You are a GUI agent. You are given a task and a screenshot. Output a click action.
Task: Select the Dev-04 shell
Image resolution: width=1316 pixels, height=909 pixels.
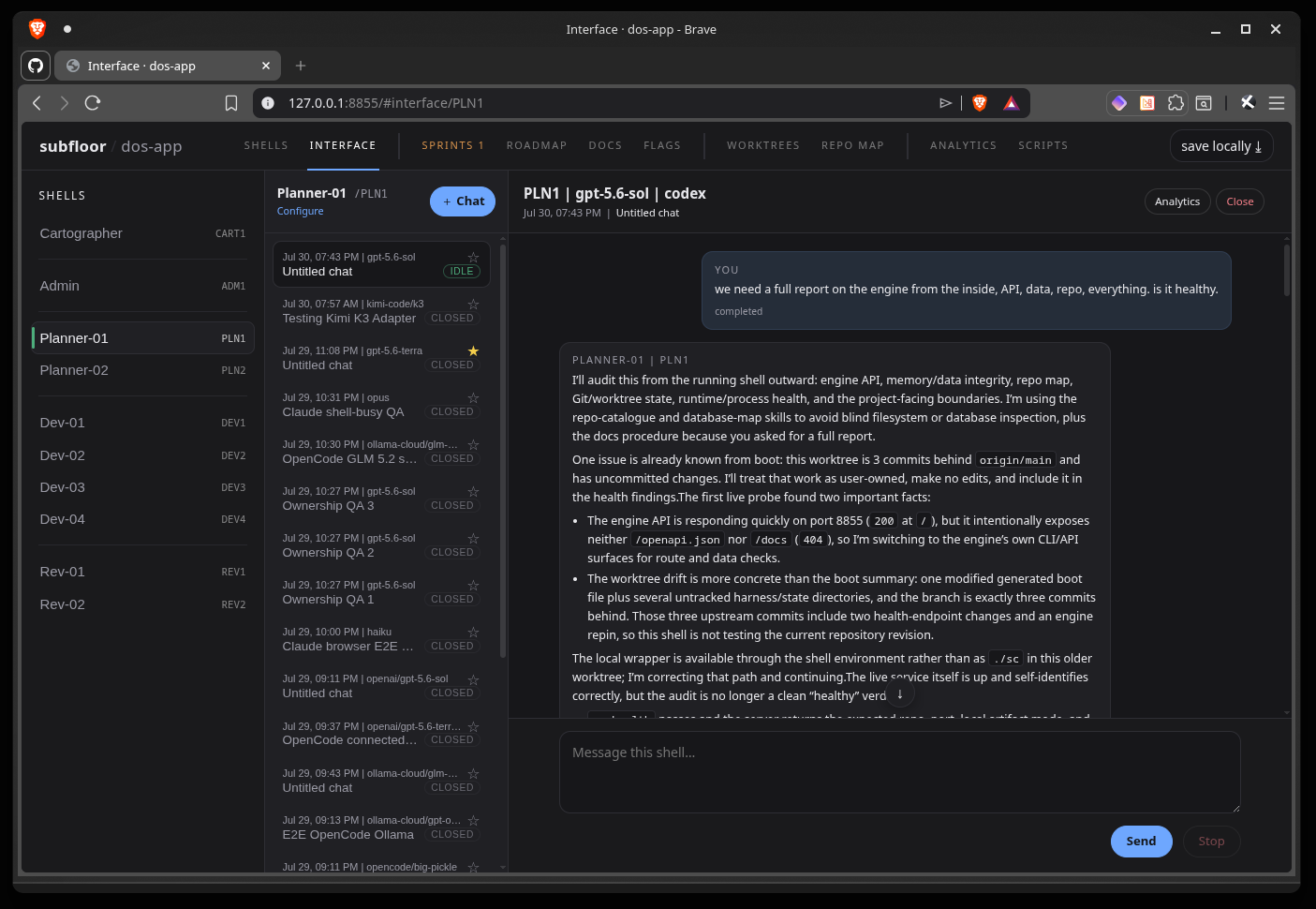pos(142,519)
